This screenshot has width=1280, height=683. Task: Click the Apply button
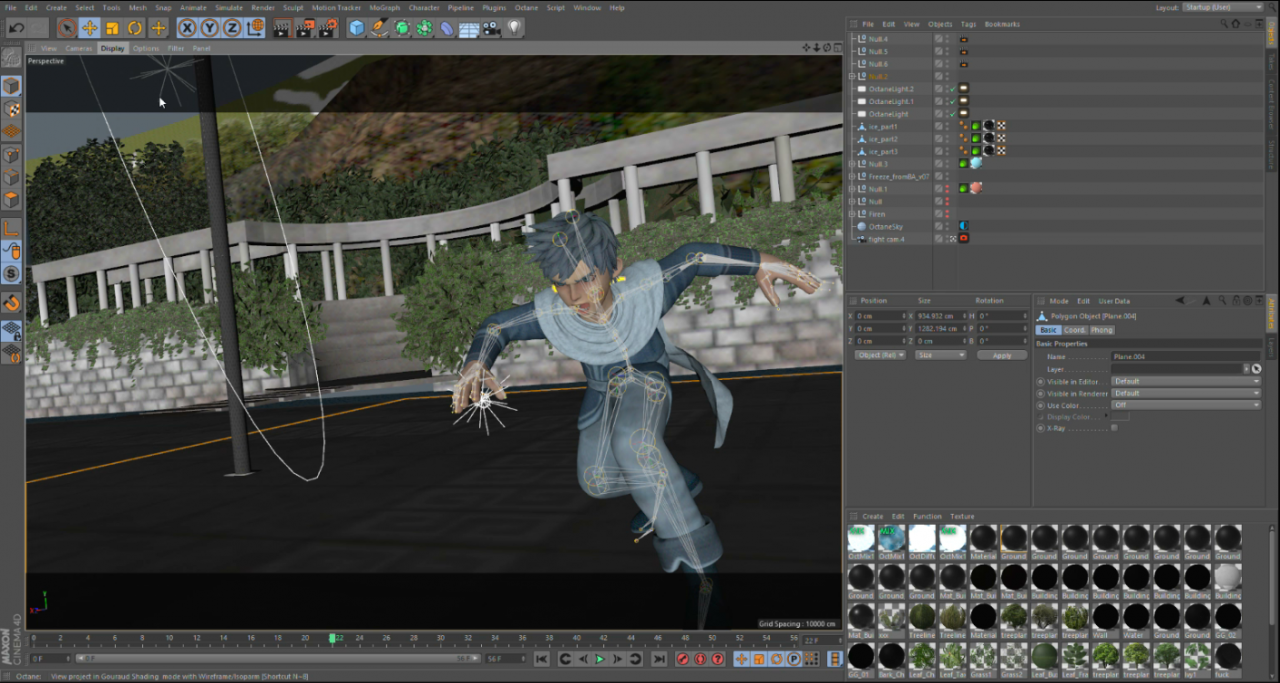[1001, 355]
